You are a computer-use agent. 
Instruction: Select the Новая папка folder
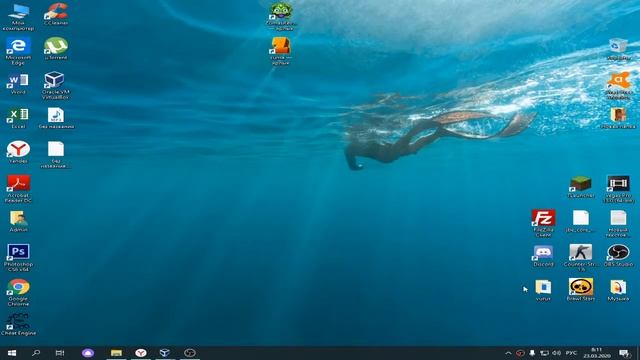coord(618,118)
